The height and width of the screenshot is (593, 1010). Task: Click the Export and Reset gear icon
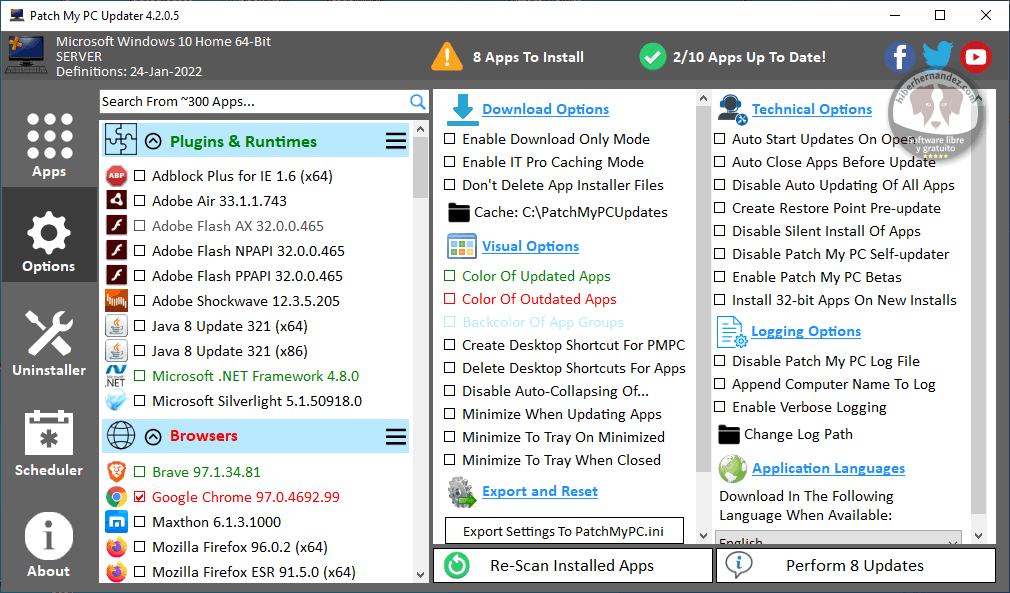click(x=462, y=492)
